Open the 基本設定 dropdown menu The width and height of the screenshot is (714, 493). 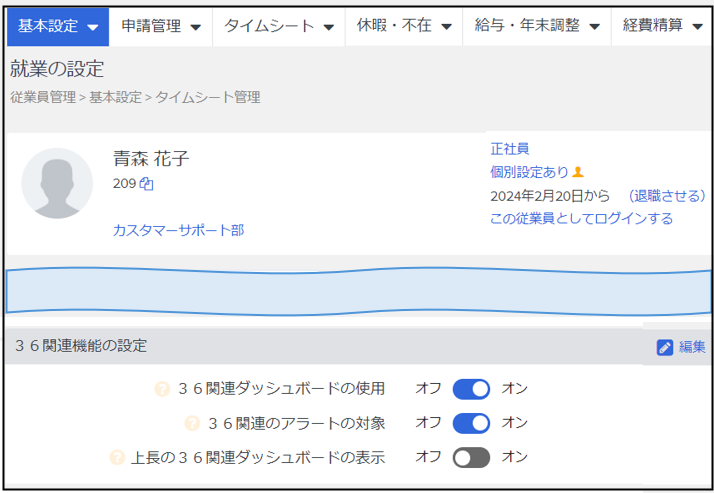(x=58, y=26)
